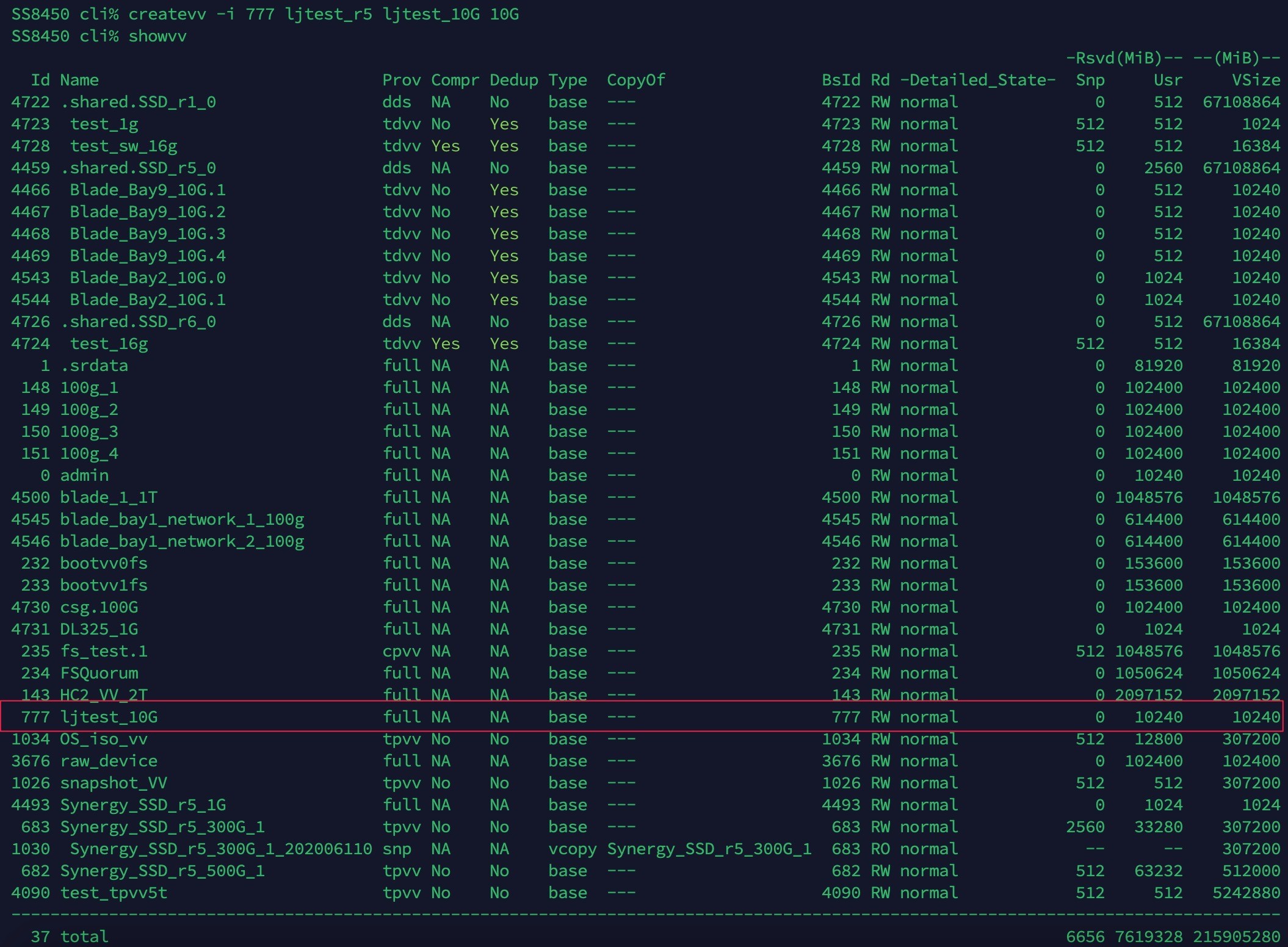Click the CopyOf column header
Screen dimensions: 1288x947
coord(635,80)
